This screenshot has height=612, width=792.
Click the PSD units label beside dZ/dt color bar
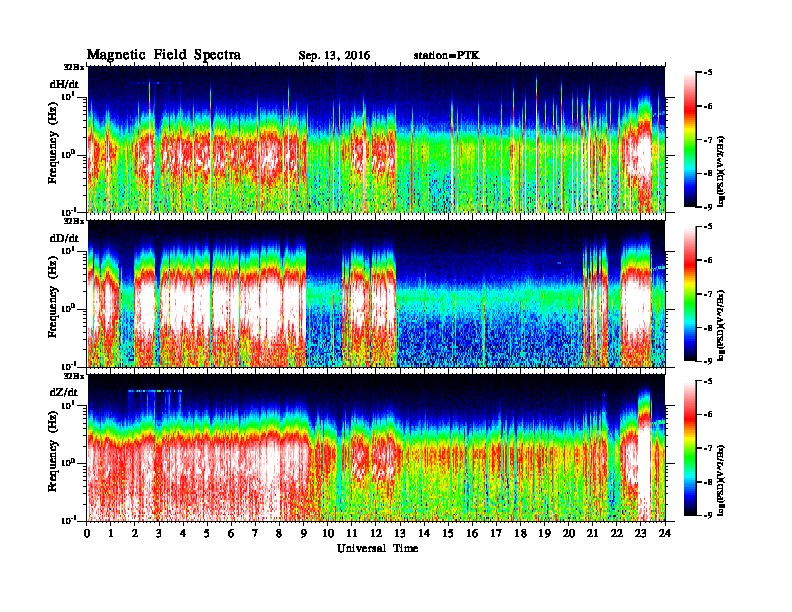[721, 480]
